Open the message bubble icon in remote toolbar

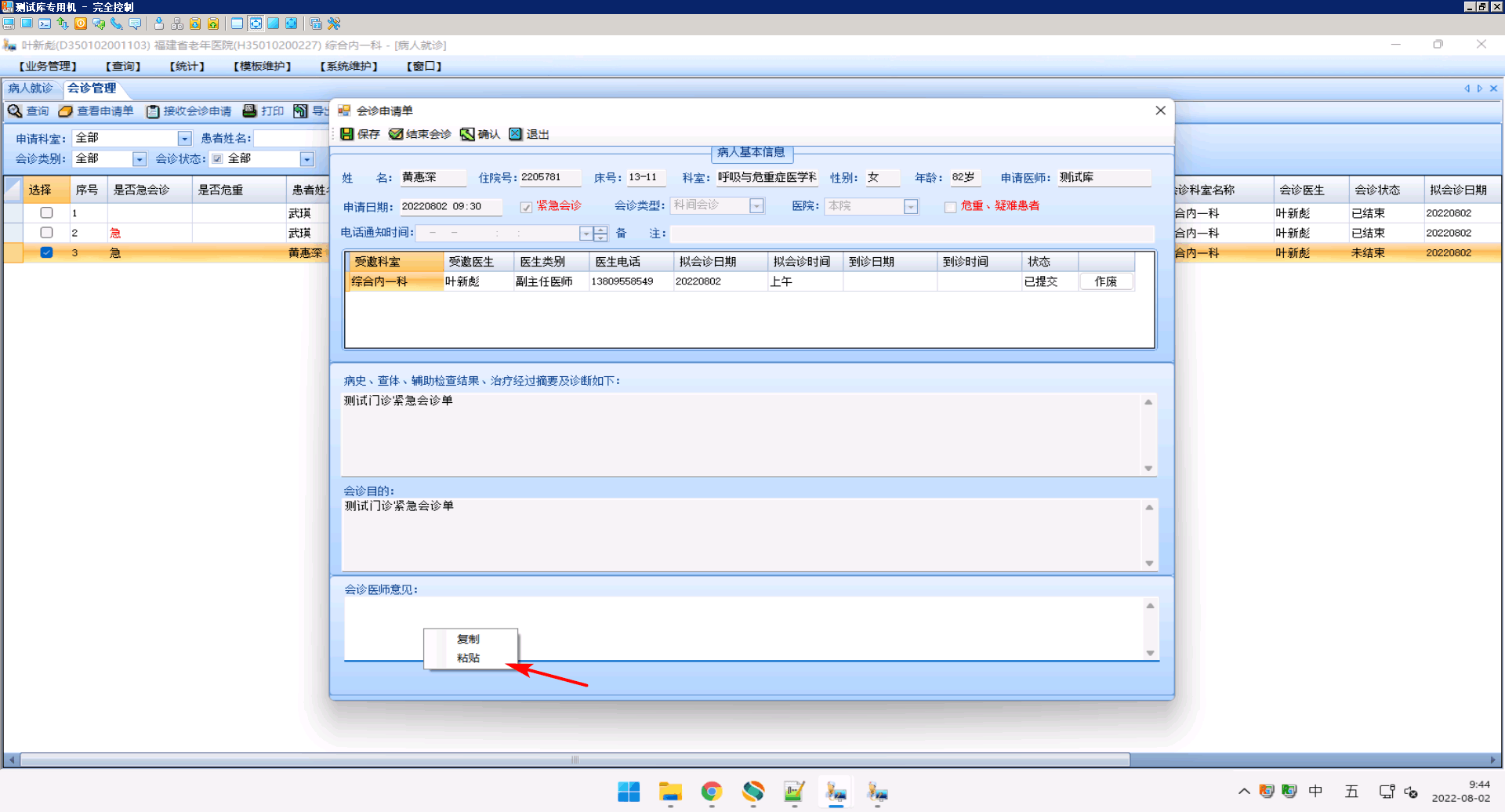point(135,24)
